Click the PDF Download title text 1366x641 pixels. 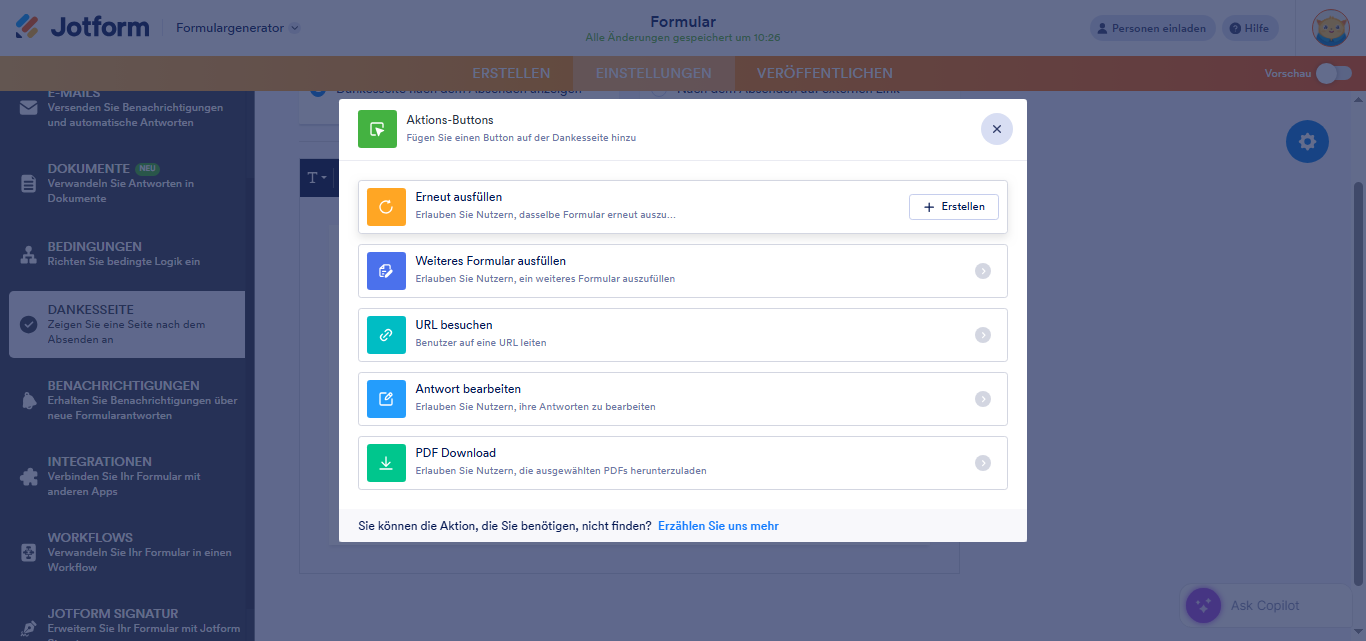click(x=456, y=453)
